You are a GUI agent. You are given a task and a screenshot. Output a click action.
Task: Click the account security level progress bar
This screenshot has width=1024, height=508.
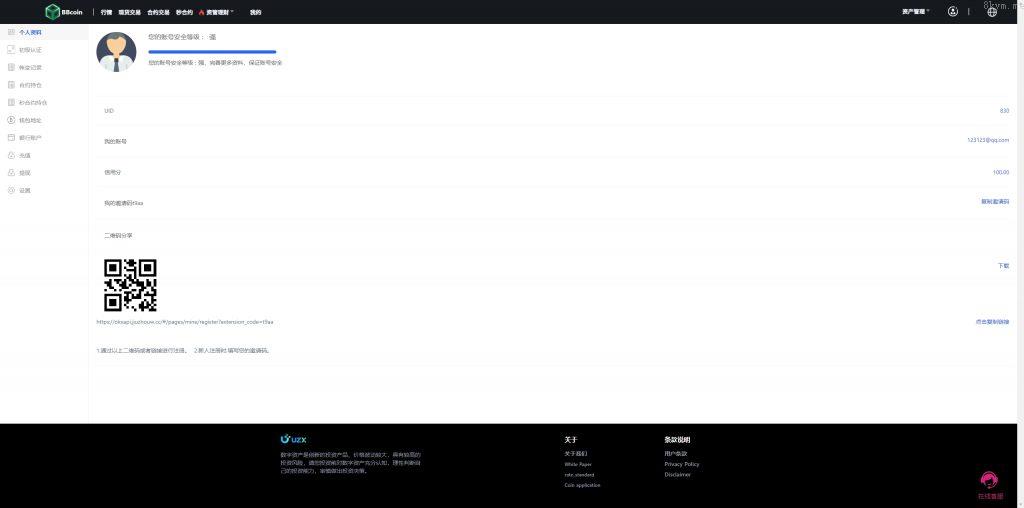tap(212, 51)
